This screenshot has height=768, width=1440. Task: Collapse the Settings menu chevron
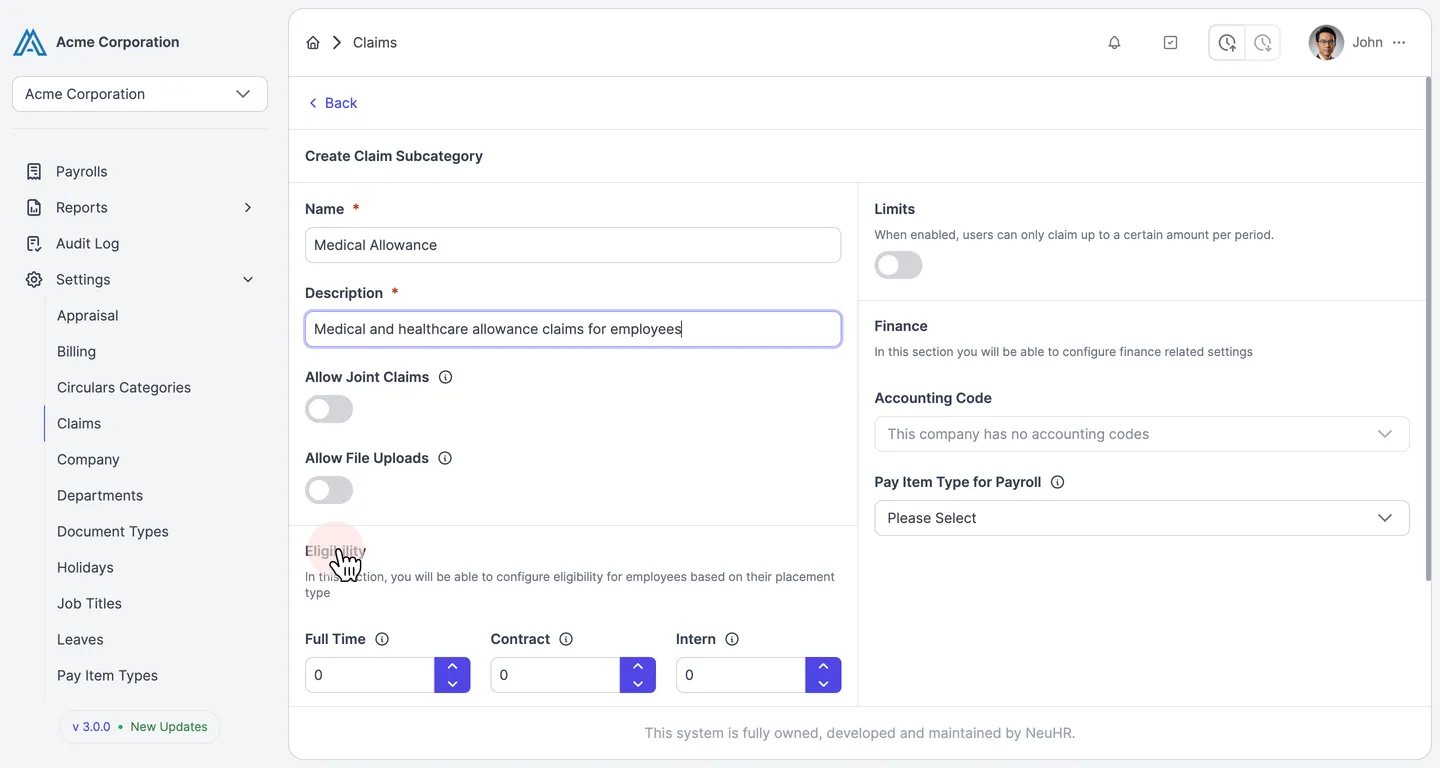point(248,279)
